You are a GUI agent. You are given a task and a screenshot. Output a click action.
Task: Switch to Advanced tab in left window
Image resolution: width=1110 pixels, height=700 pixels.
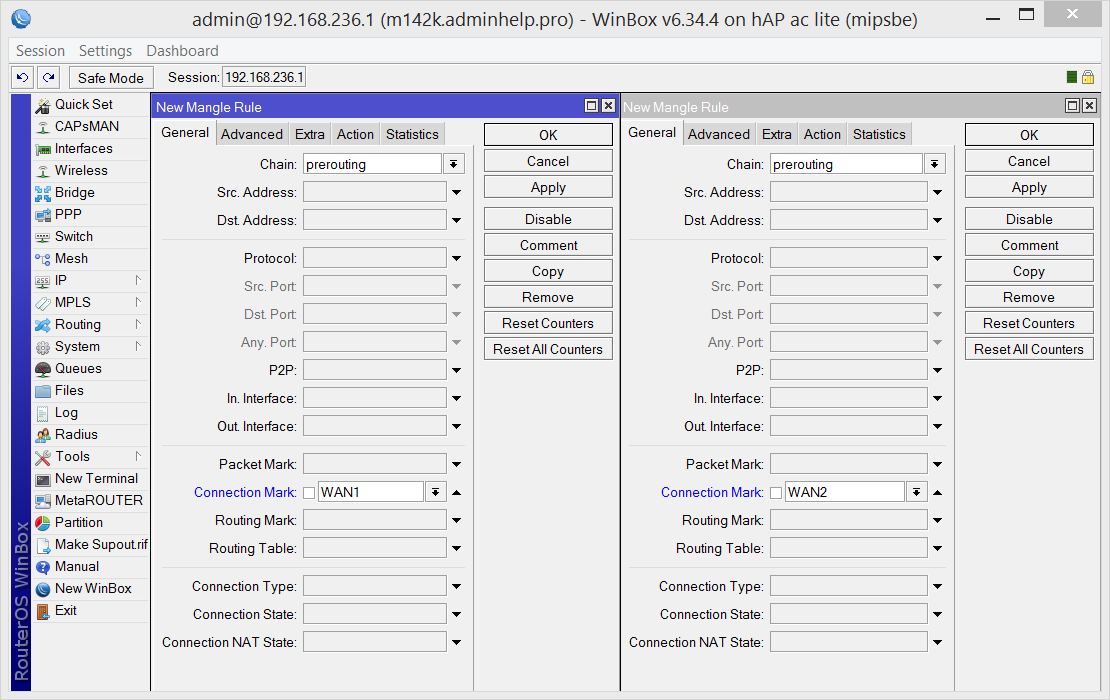click(251, 134)
